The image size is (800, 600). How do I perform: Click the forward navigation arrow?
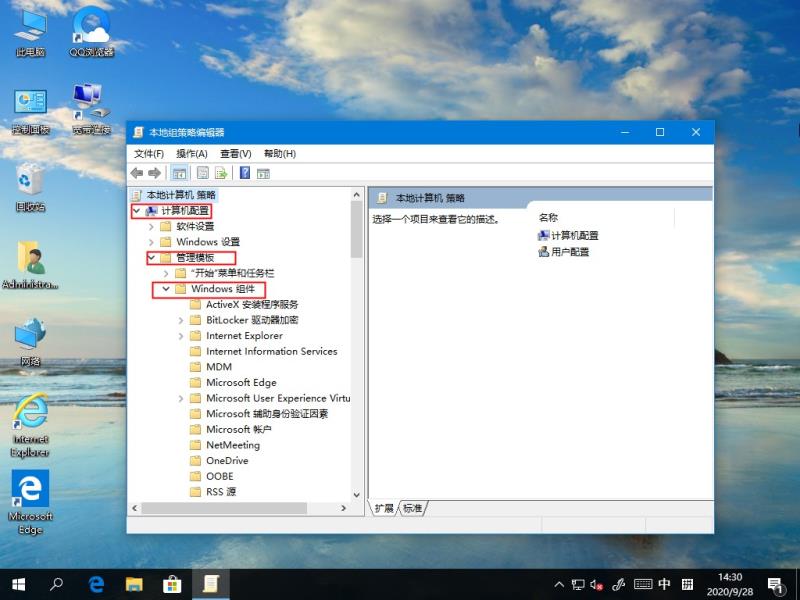pos(153,172)
